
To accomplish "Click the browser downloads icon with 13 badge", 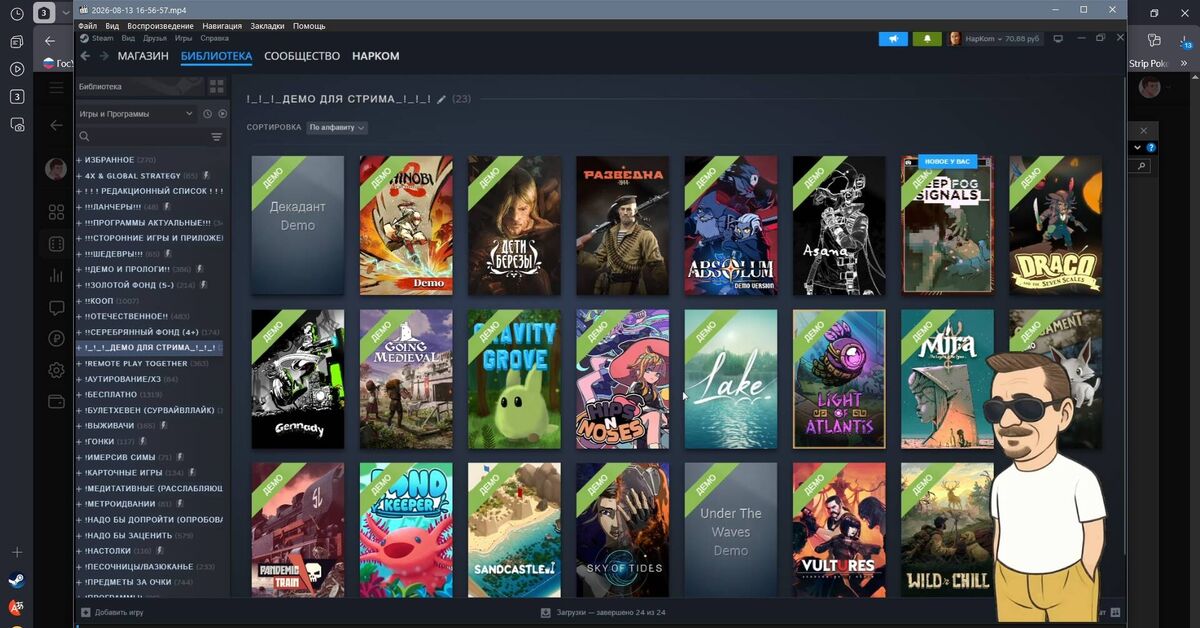I will (x=1186, y=41).
